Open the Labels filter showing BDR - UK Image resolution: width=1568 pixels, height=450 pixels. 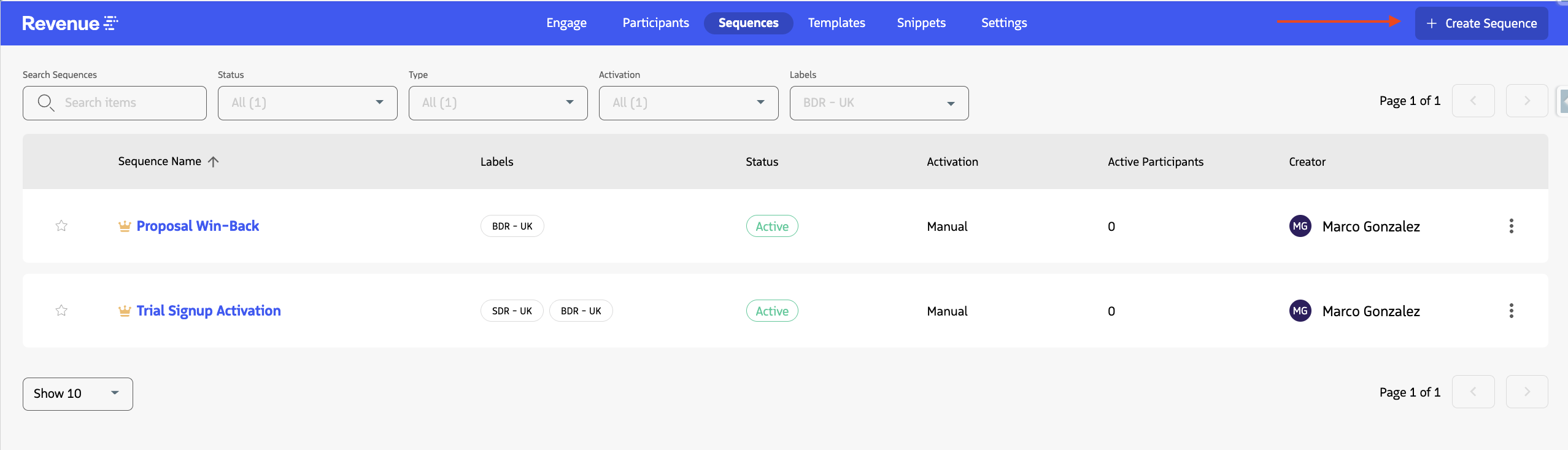click(x=879, y=103)
